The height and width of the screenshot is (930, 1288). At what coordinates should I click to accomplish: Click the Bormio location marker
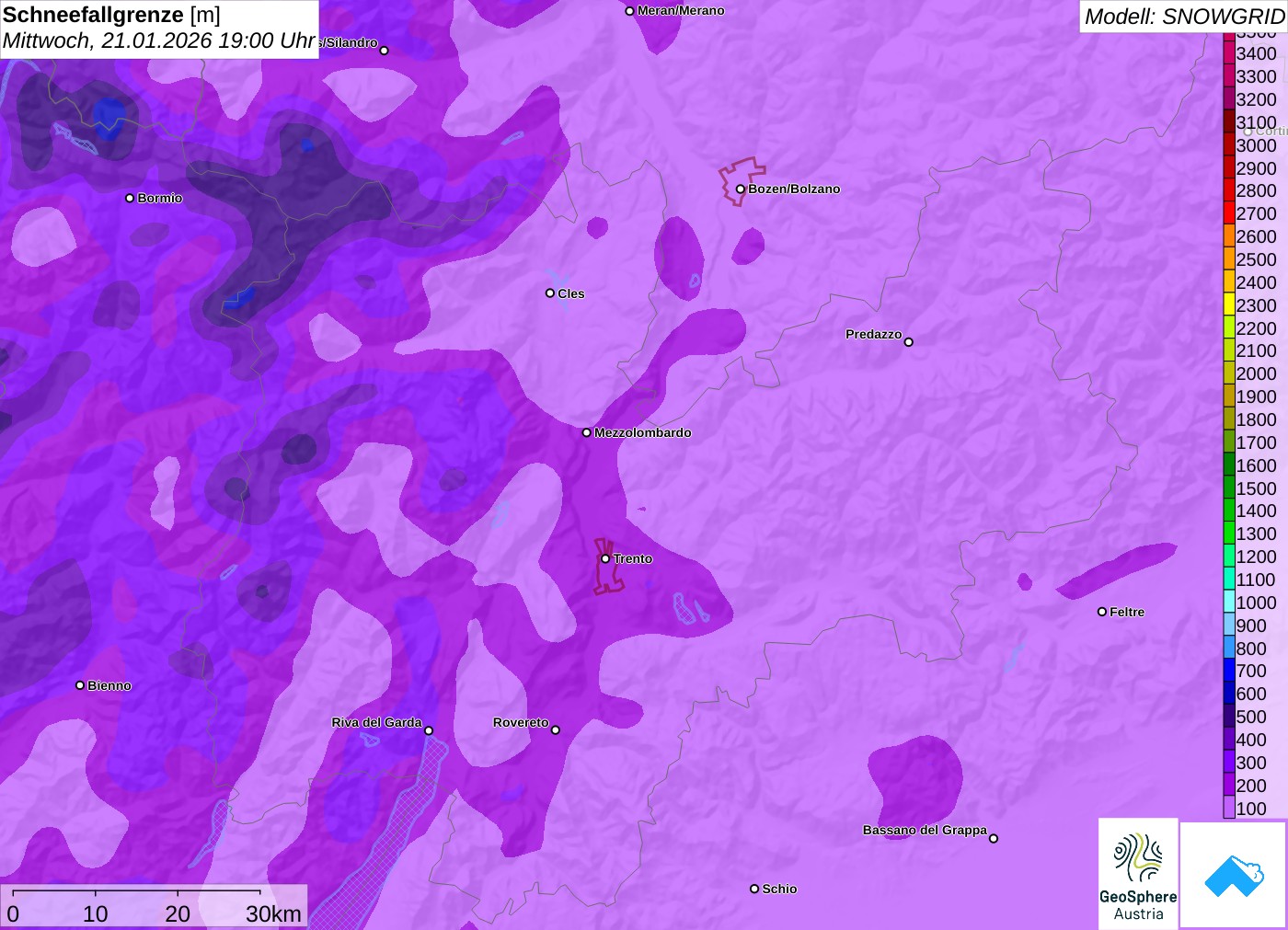(x=130, y=198)
